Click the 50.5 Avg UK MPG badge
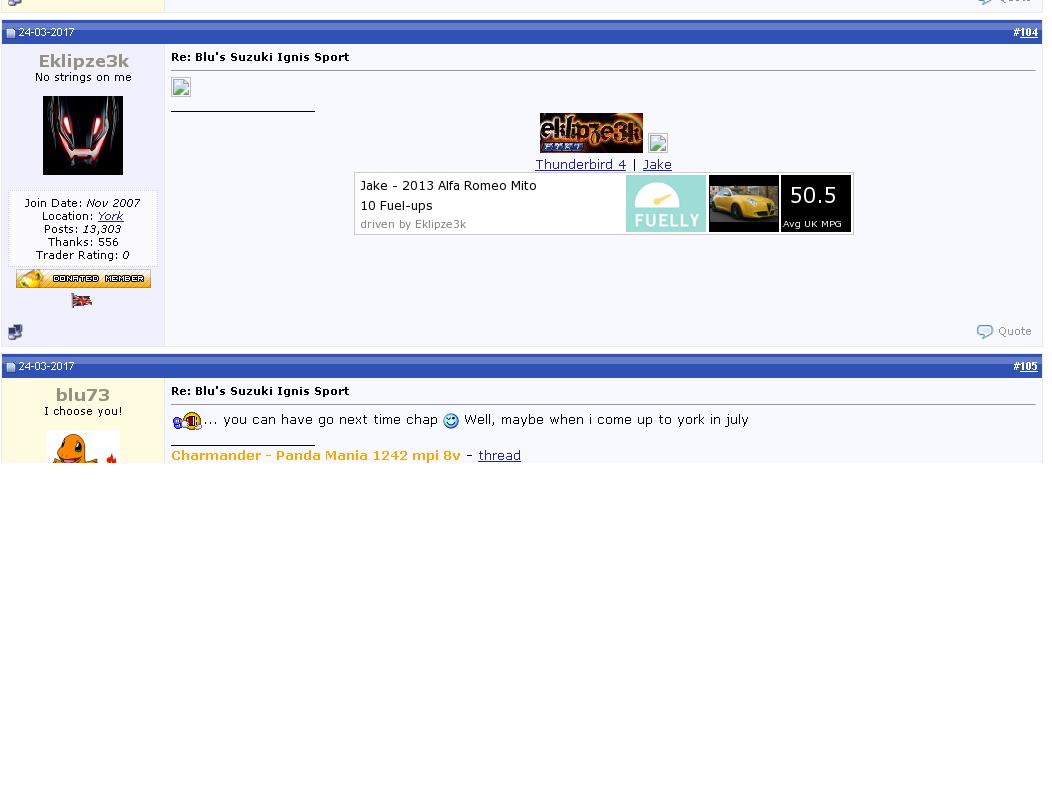Image resolution: width=1052 pixels, height=800 pixels. click(x=815, y=204)
